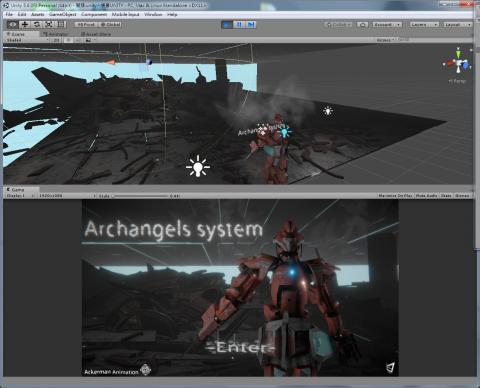Click the Ackerman Animation credit text

[111, 372]
